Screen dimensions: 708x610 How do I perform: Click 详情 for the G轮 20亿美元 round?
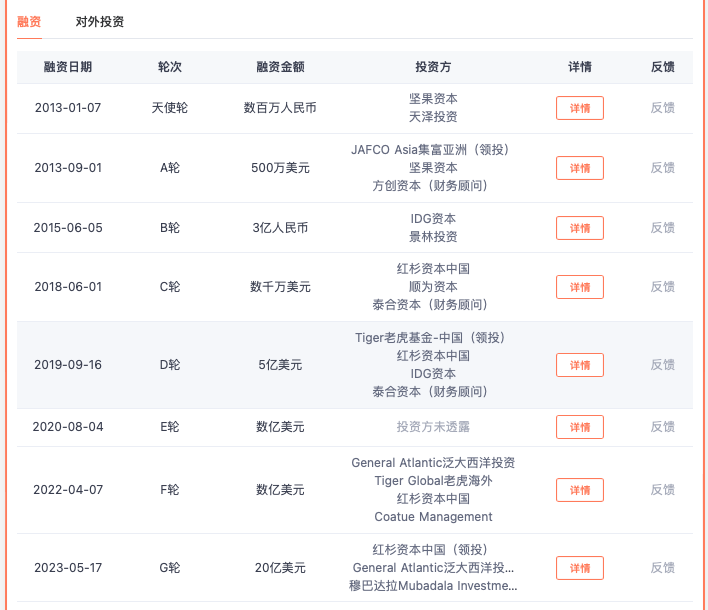coord(579,568)
